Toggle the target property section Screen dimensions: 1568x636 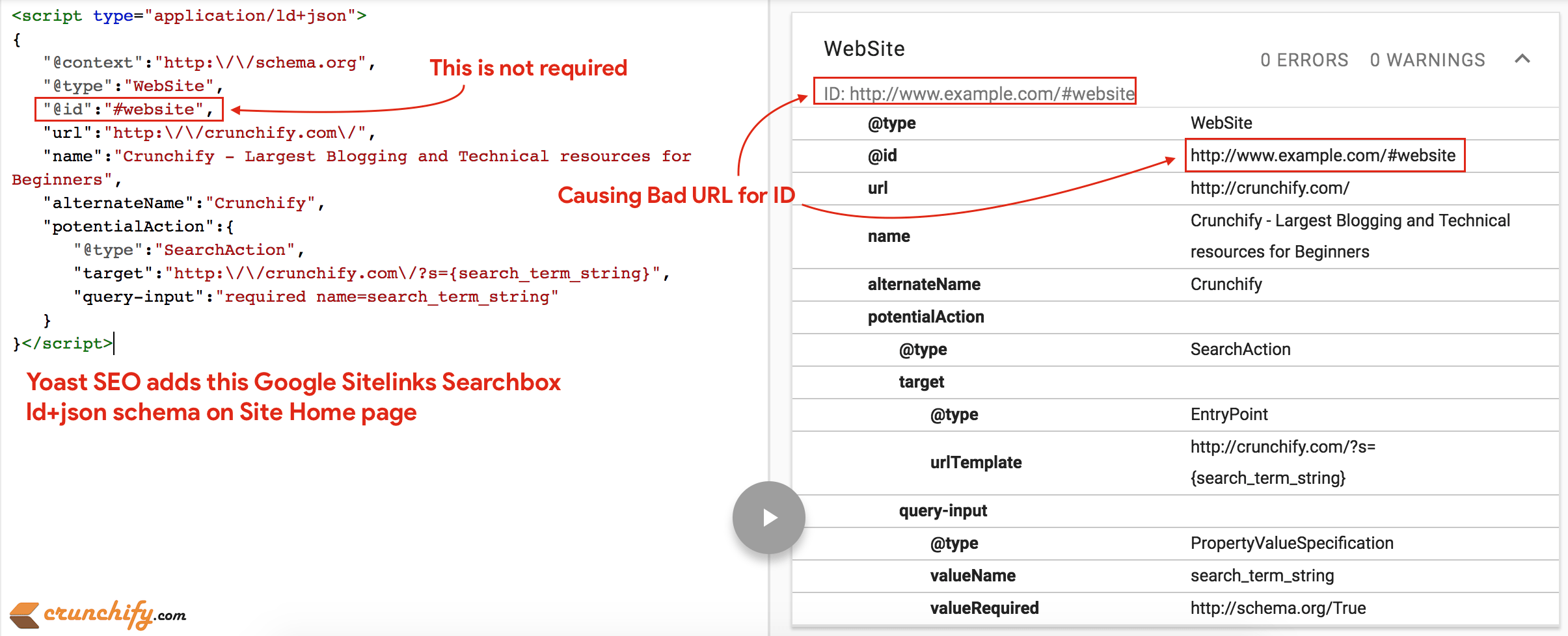coord(921,382)
